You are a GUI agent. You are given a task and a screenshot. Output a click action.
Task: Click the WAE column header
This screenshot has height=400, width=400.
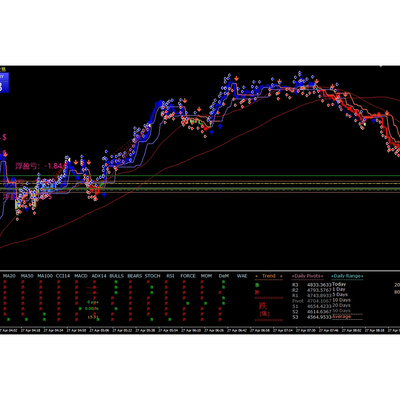[x=242, y=276]
